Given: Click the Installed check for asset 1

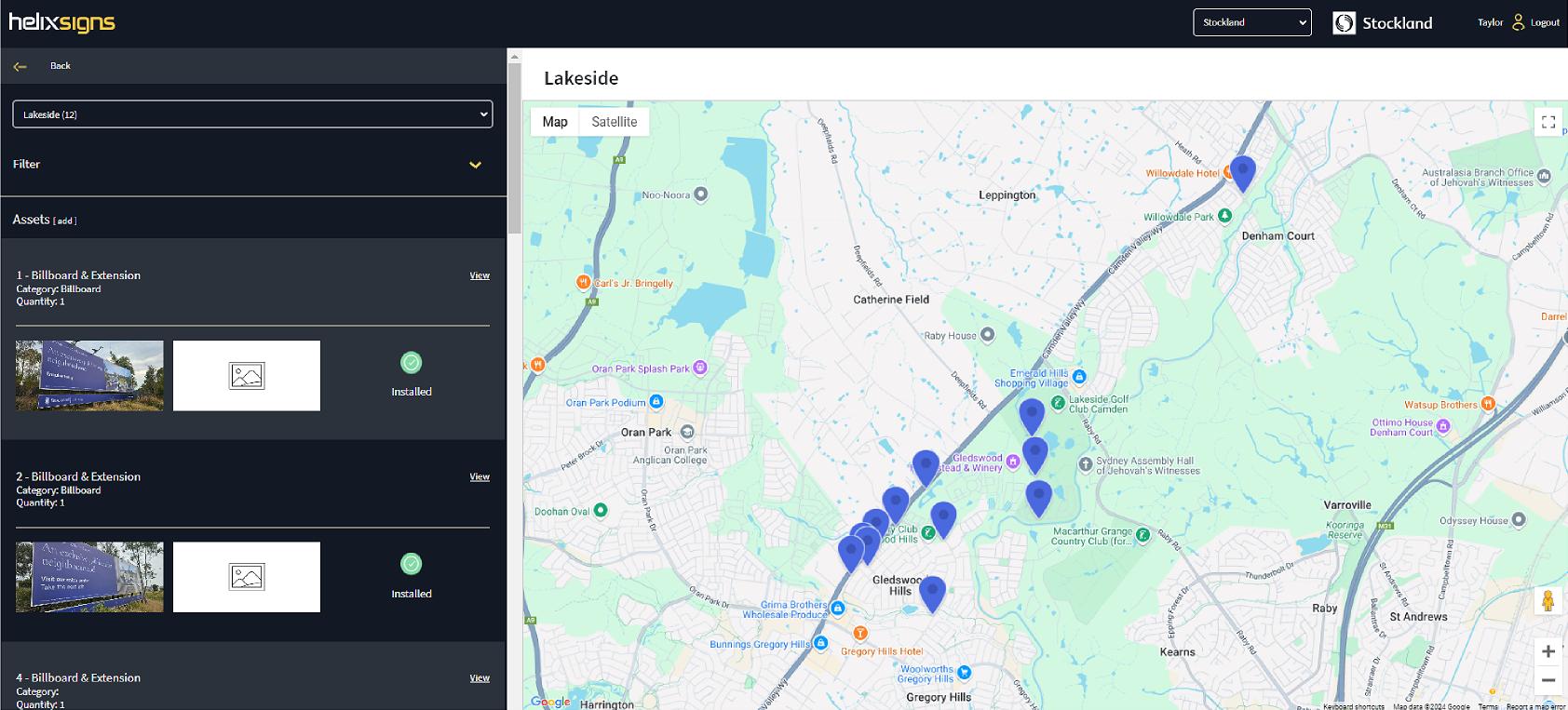Looking at the screenshot, I should (x=411, y=363).
